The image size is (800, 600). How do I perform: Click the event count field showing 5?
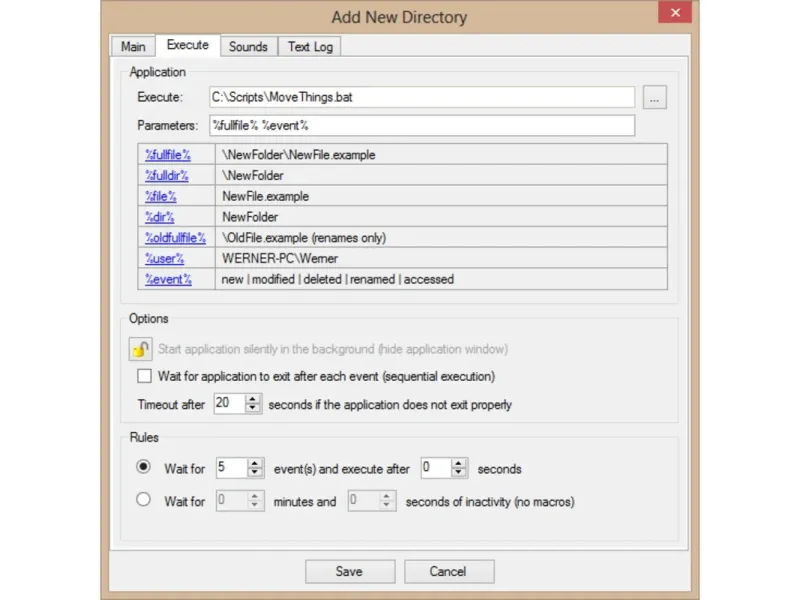(x=232, y=468)
